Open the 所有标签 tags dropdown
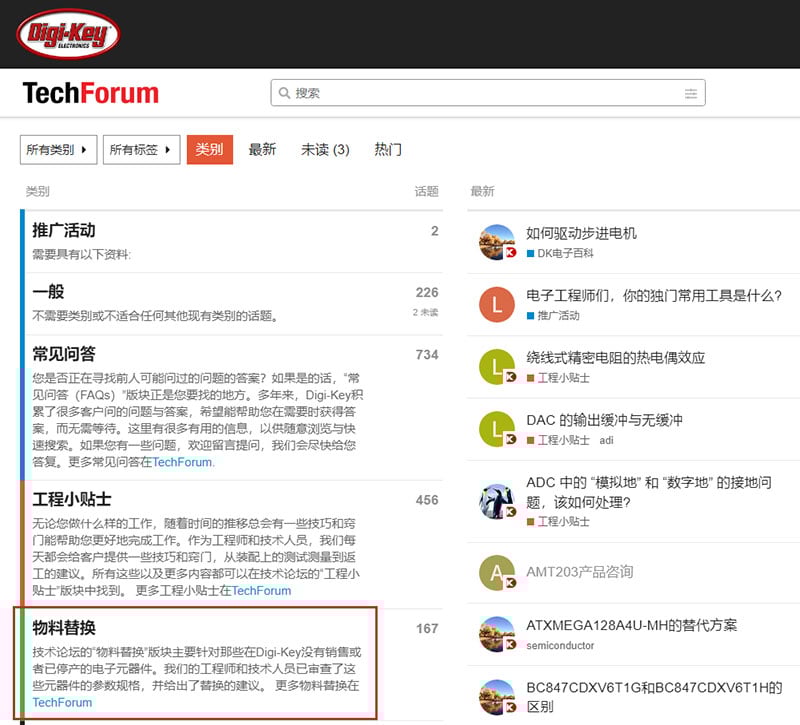This screenshot has width=800, height=725. (x=138, y=148)
